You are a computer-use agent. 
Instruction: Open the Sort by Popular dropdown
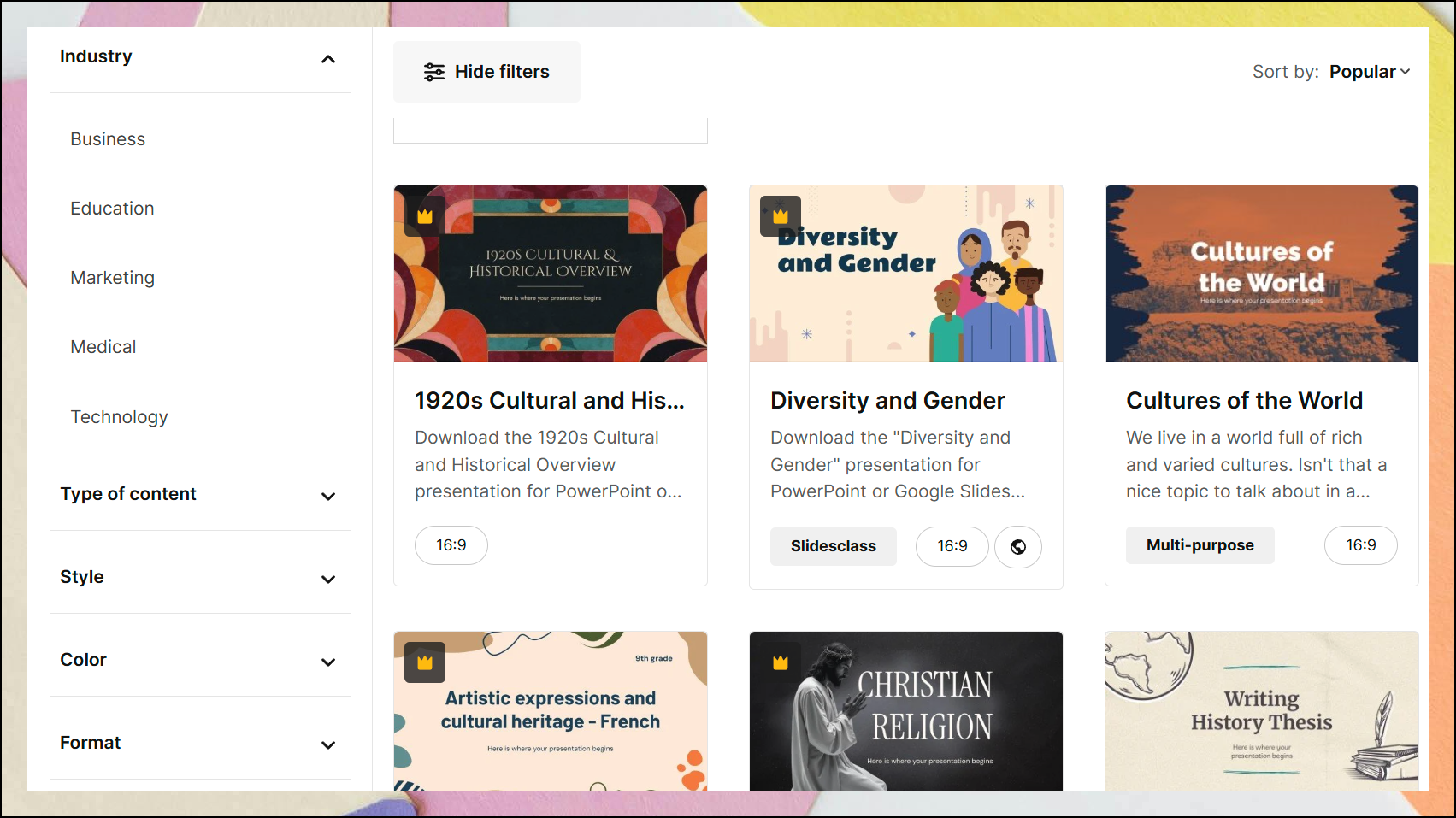(1370, 72)
